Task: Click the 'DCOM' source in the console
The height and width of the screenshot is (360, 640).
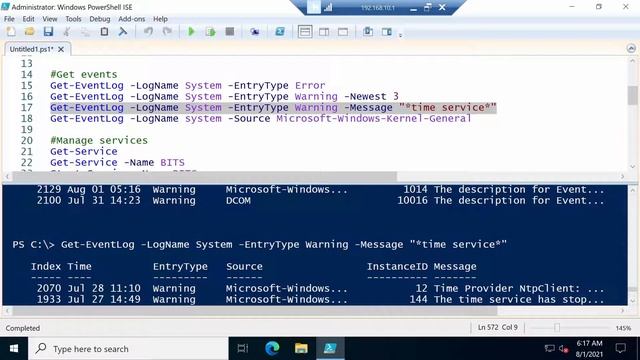Action: pyautogui.click(x=238, y=200)
